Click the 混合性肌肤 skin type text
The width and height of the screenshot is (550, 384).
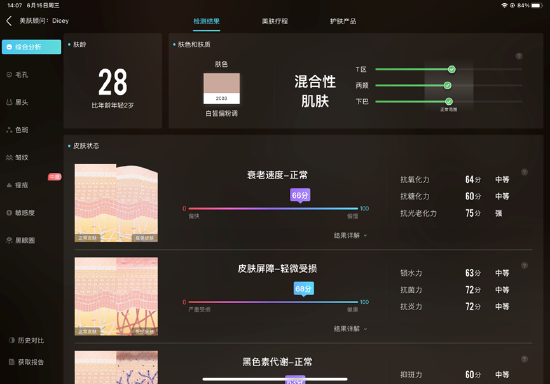click(315, 91)
